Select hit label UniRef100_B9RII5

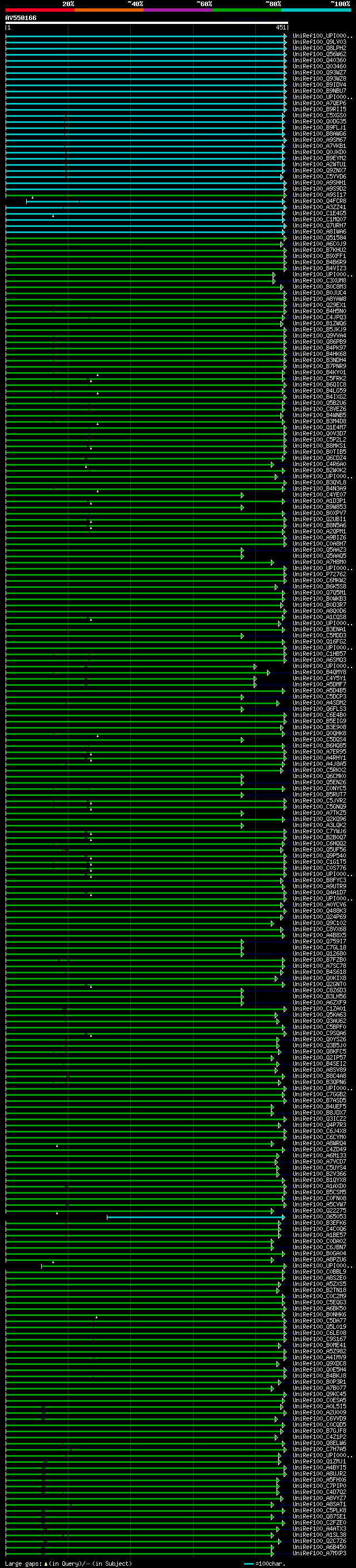[319, 110]
